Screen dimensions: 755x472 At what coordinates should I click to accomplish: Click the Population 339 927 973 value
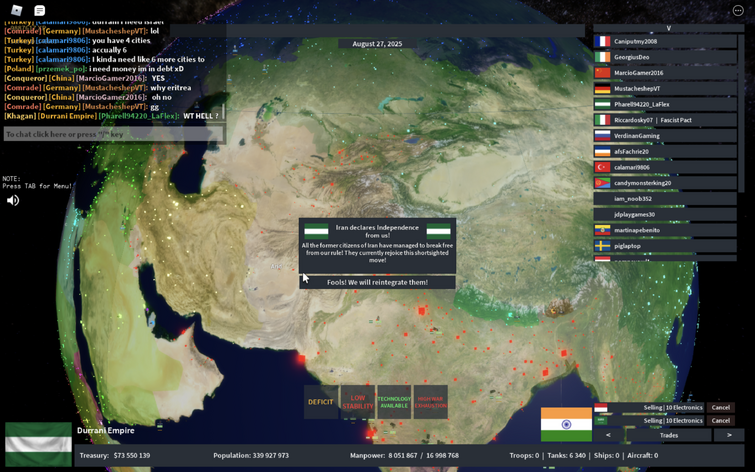269,455
